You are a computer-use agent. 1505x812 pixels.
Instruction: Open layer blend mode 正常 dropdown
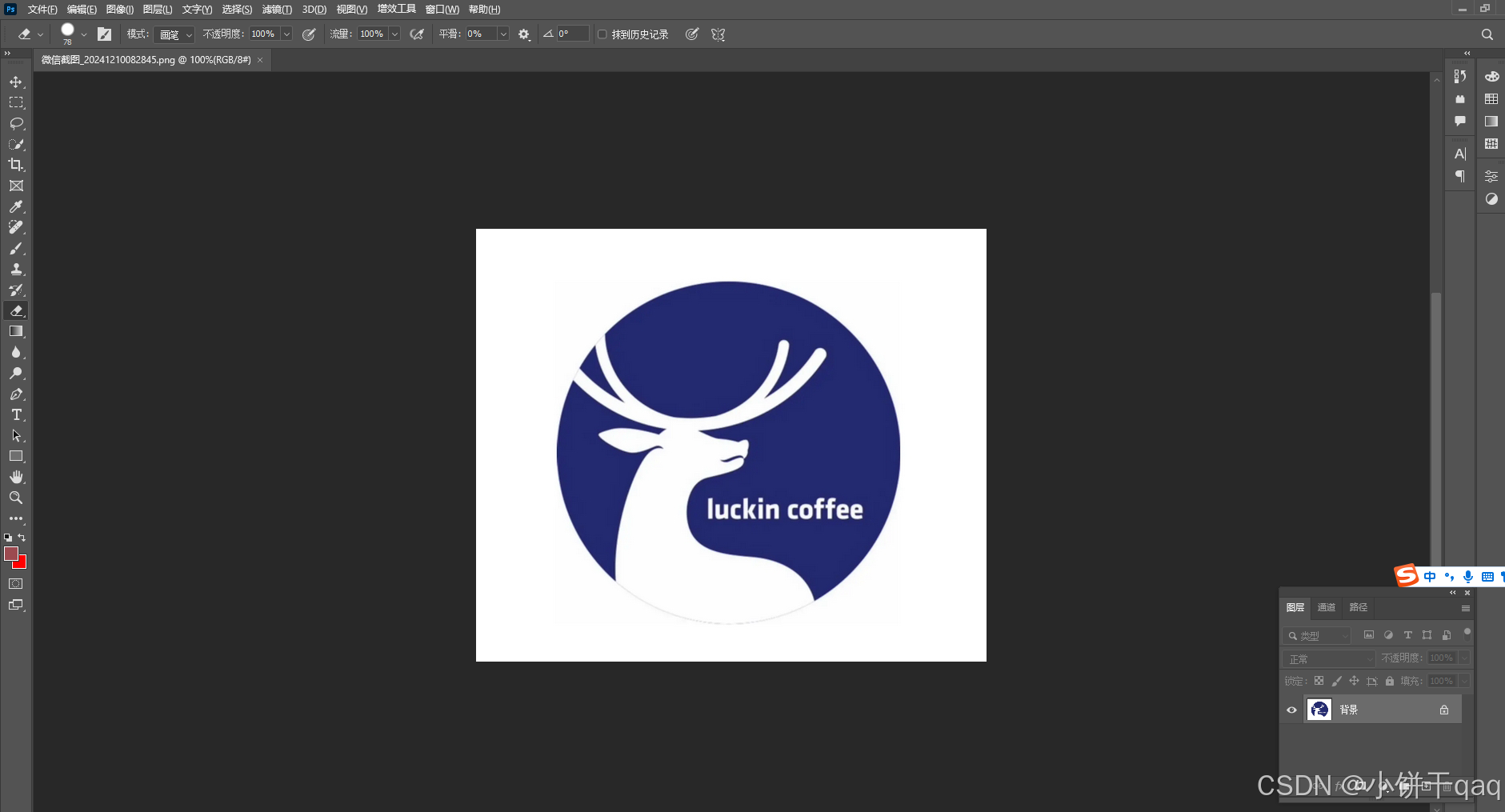(x=1329, y=658)
